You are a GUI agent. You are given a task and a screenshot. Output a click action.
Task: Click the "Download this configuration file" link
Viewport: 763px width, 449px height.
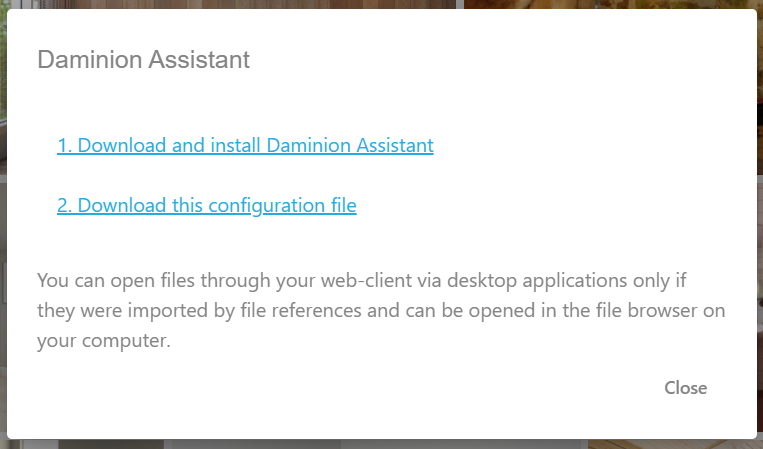(206, 206)
